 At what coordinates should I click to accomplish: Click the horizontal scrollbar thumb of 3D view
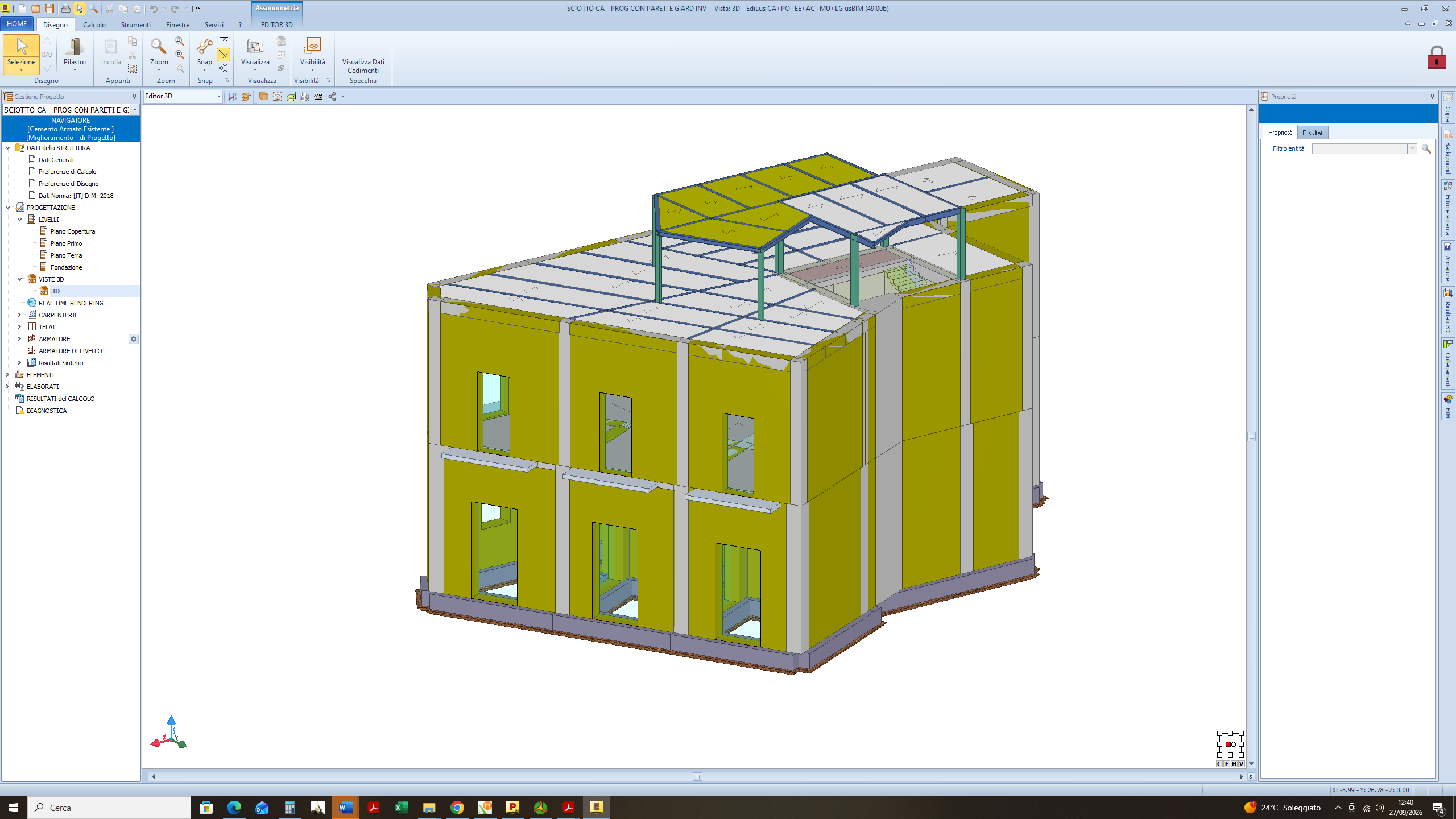(697, 776)
